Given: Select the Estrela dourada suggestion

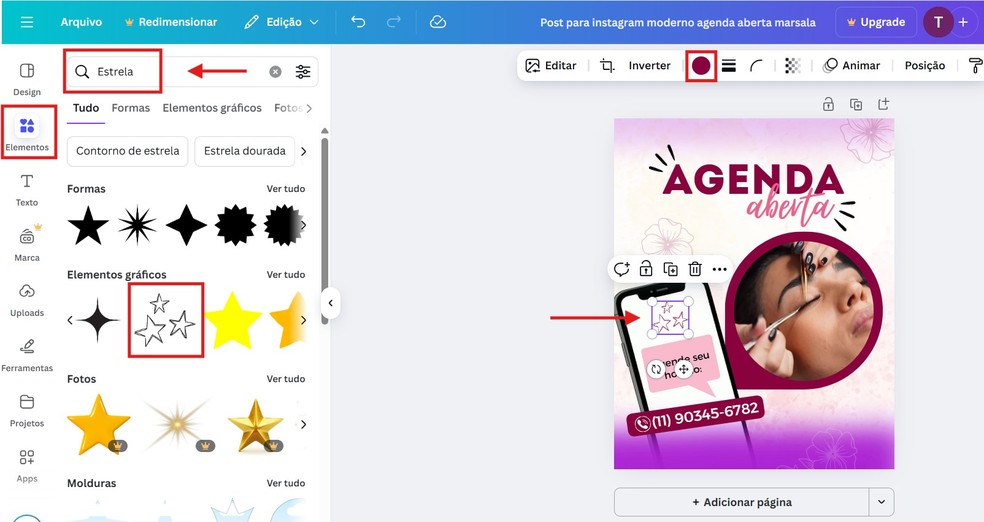Looking at the screenshot, I should [245, 151].
